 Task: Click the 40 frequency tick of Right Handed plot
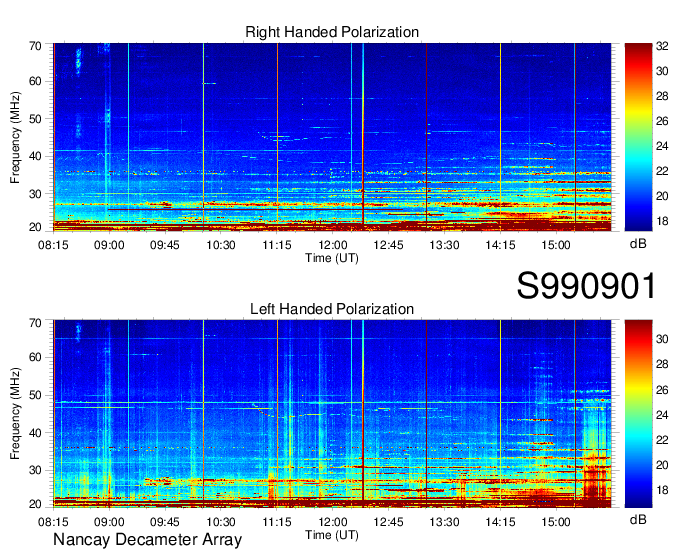pos(35,156)
